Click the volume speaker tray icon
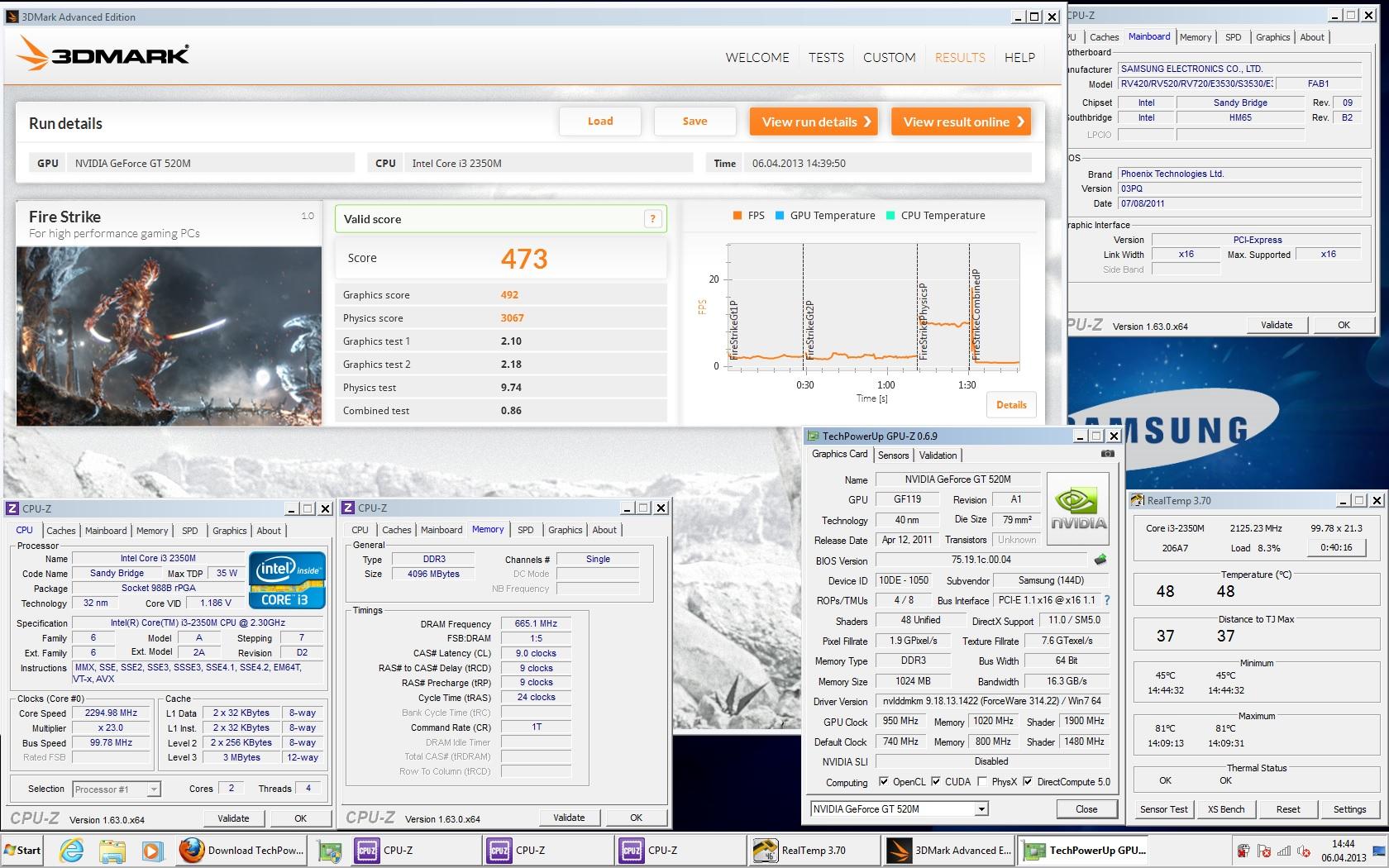This screenshot has width=1389, height=868. (1304, 851)
